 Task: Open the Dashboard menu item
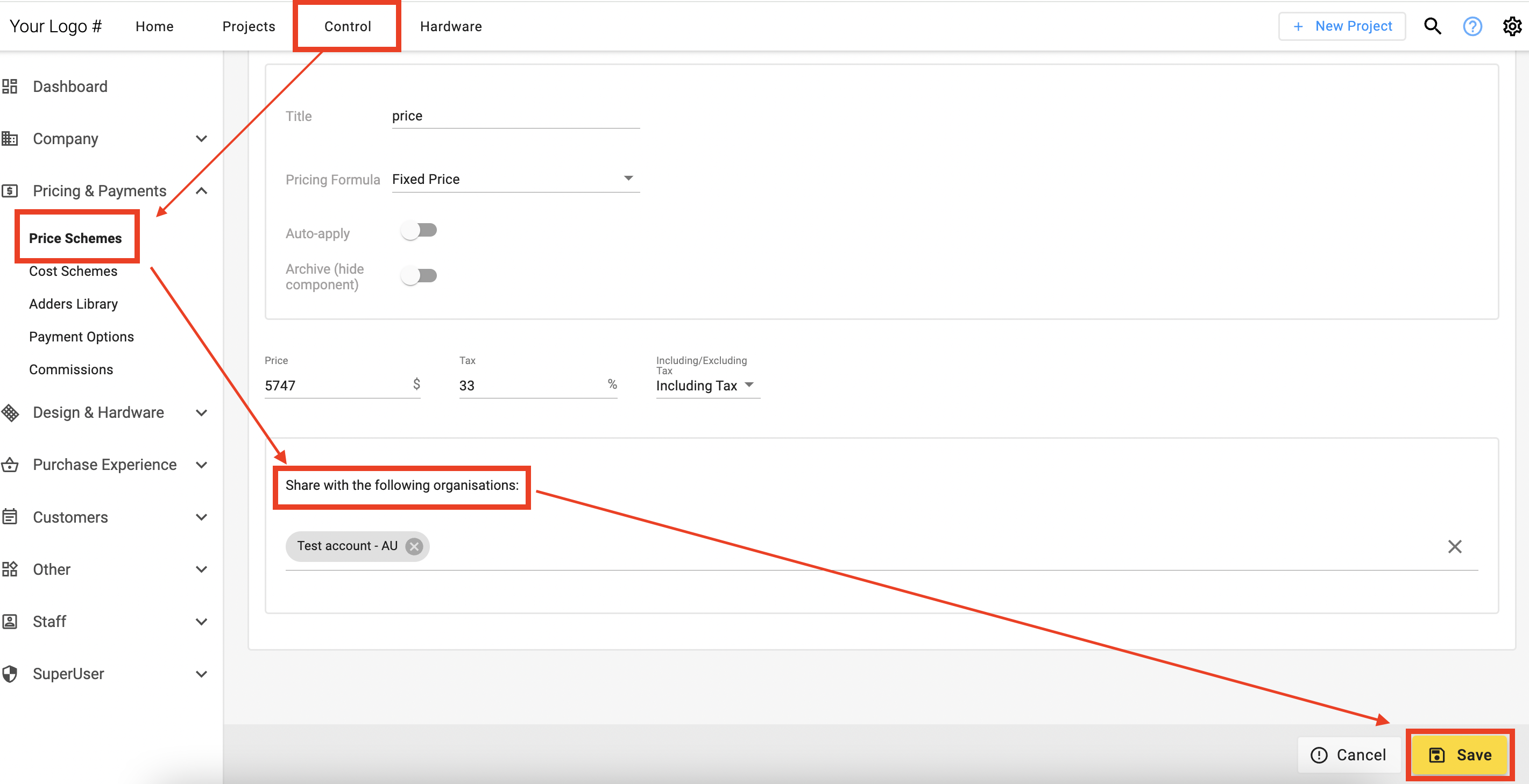70,87
